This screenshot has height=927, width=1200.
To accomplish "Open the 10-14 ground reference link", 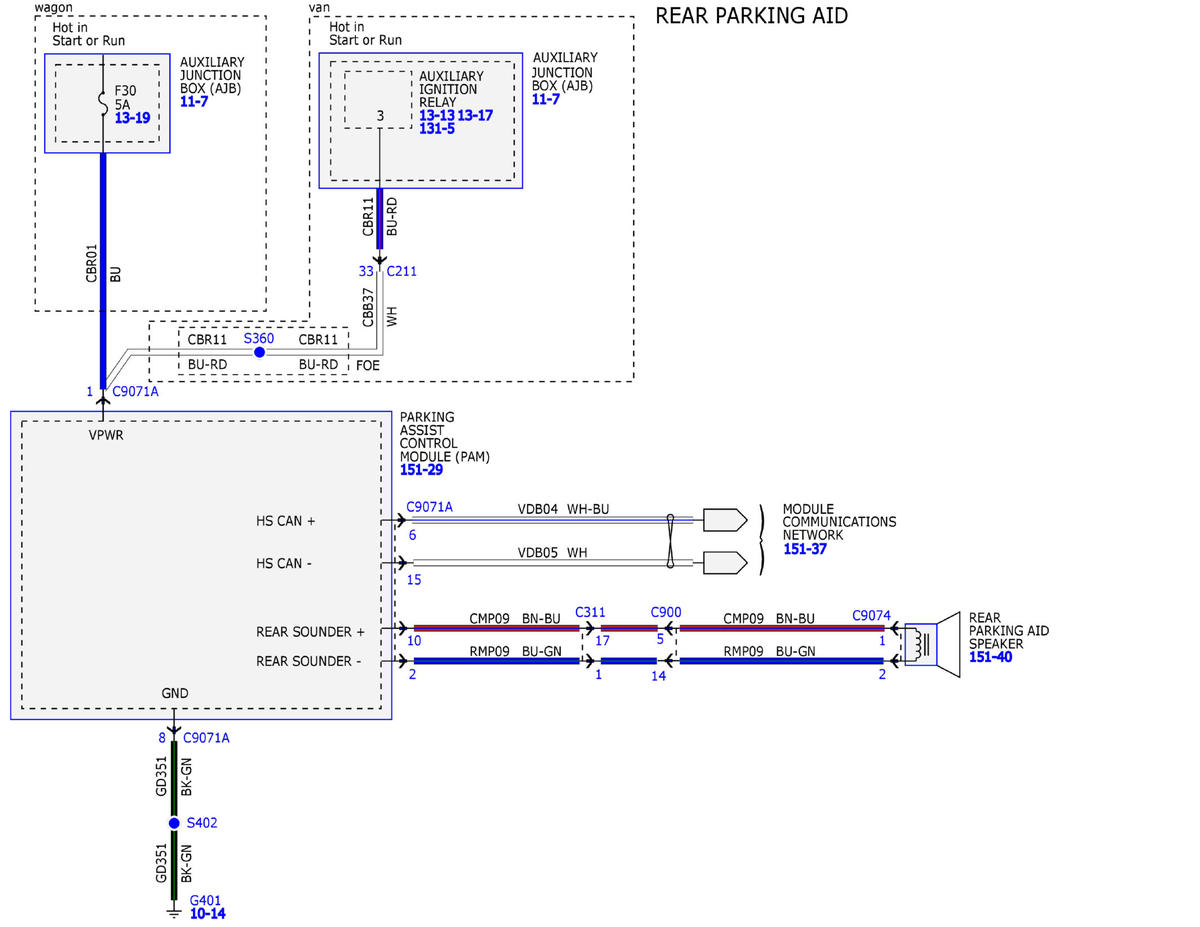I will (207, 913).
